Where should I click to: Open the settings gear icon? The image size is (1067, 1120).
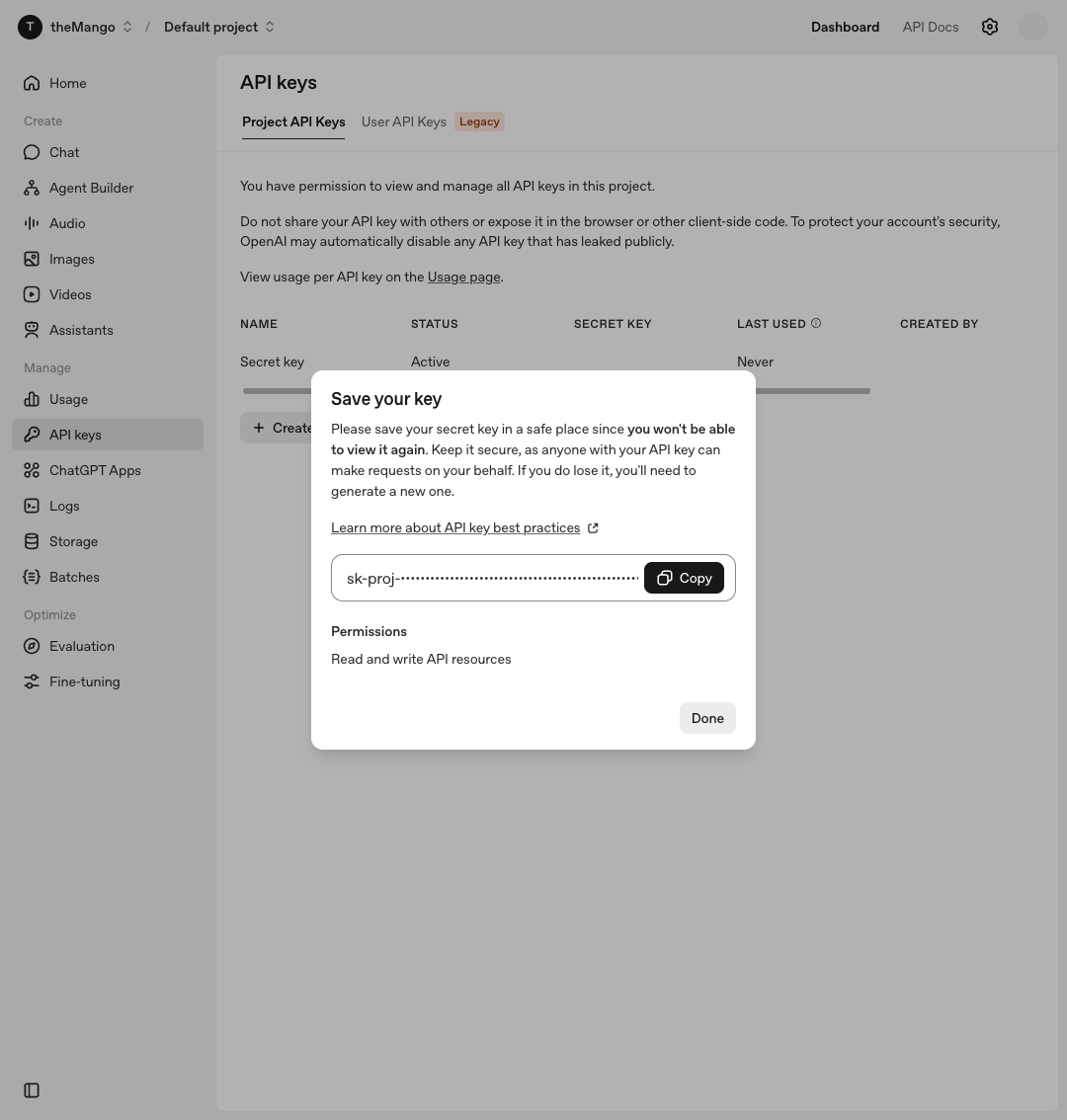point(990,27)
